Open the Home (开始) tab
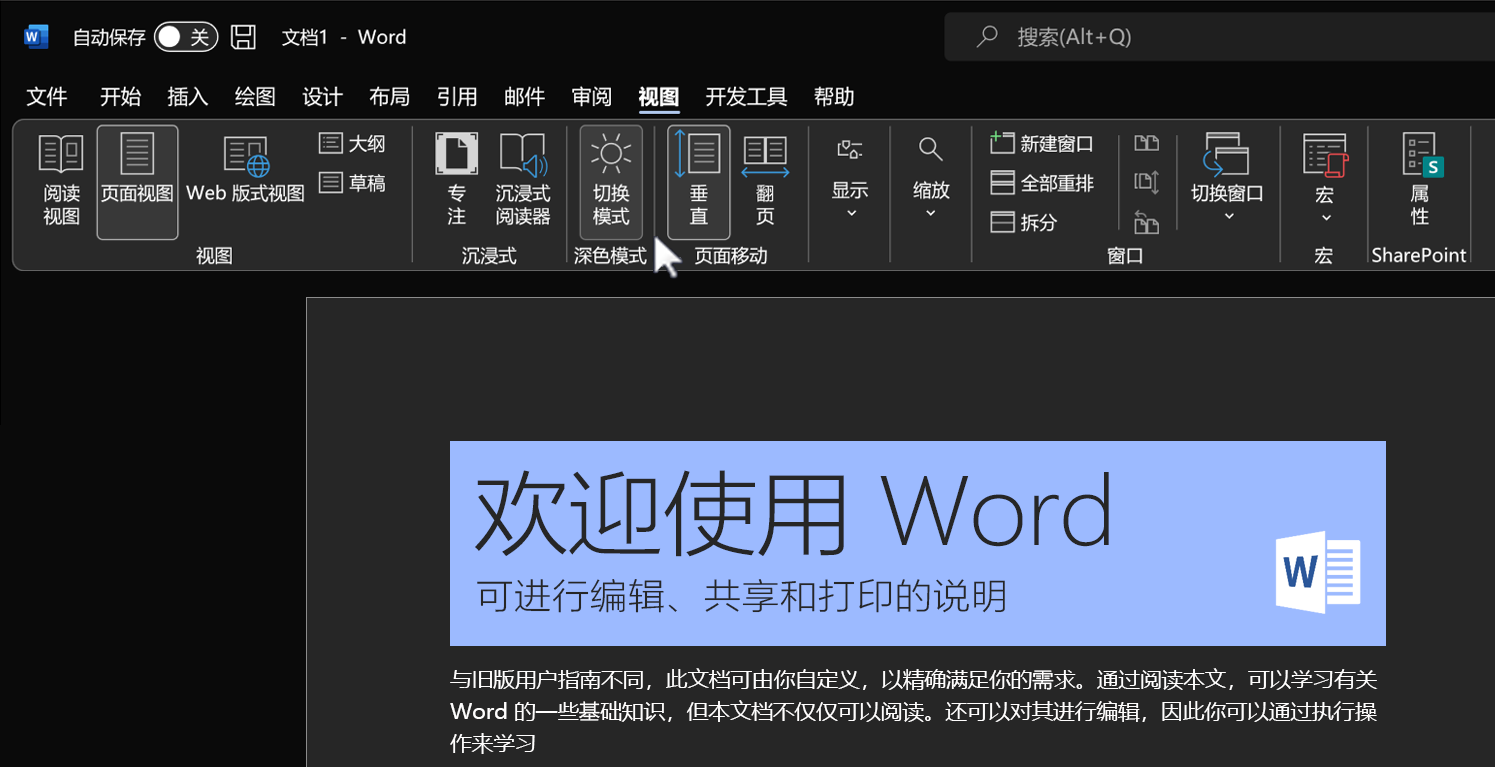This screenshot has width=1495, height=767. [x=120, y=97]
